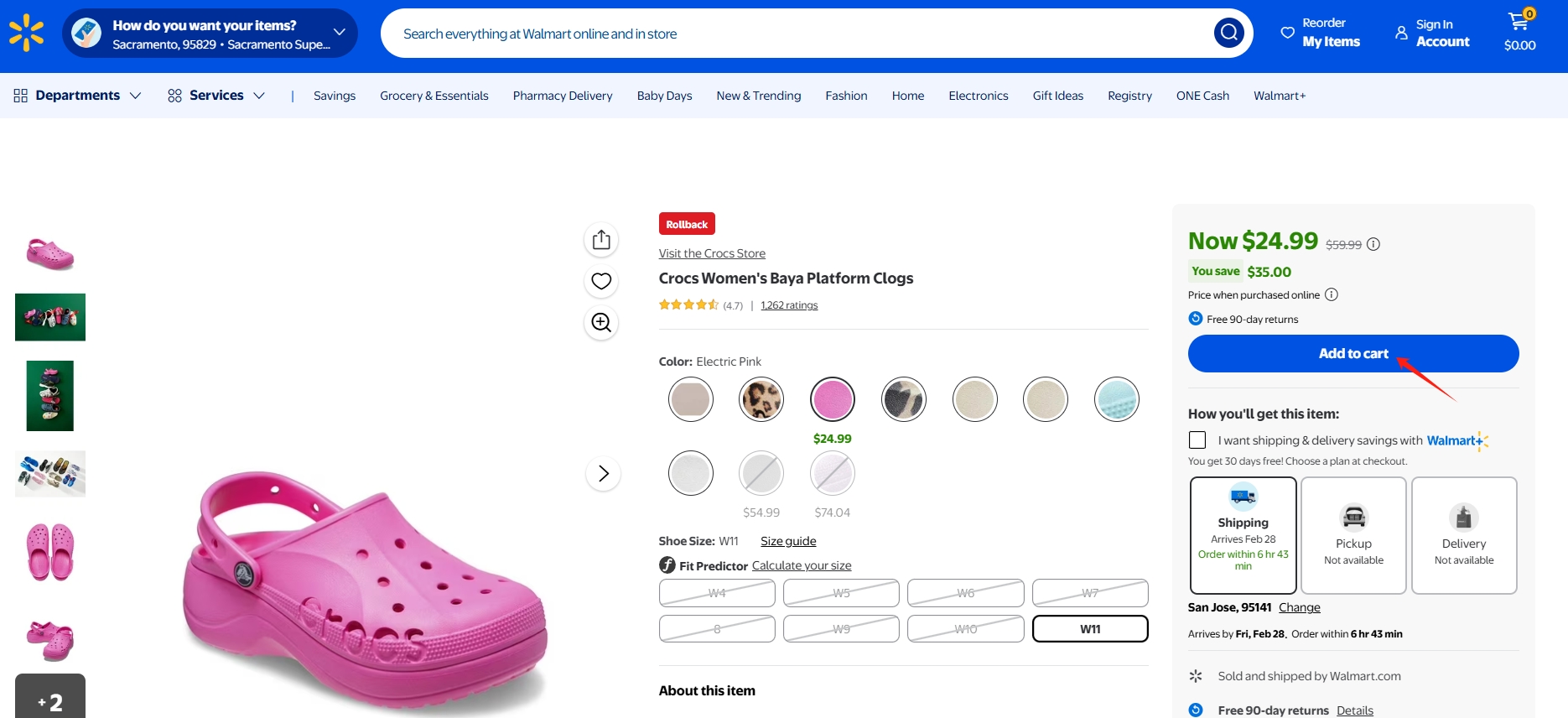The image size is (1568, 718).
Task: Click the Walmart spark logo
Action: point(26,34)
